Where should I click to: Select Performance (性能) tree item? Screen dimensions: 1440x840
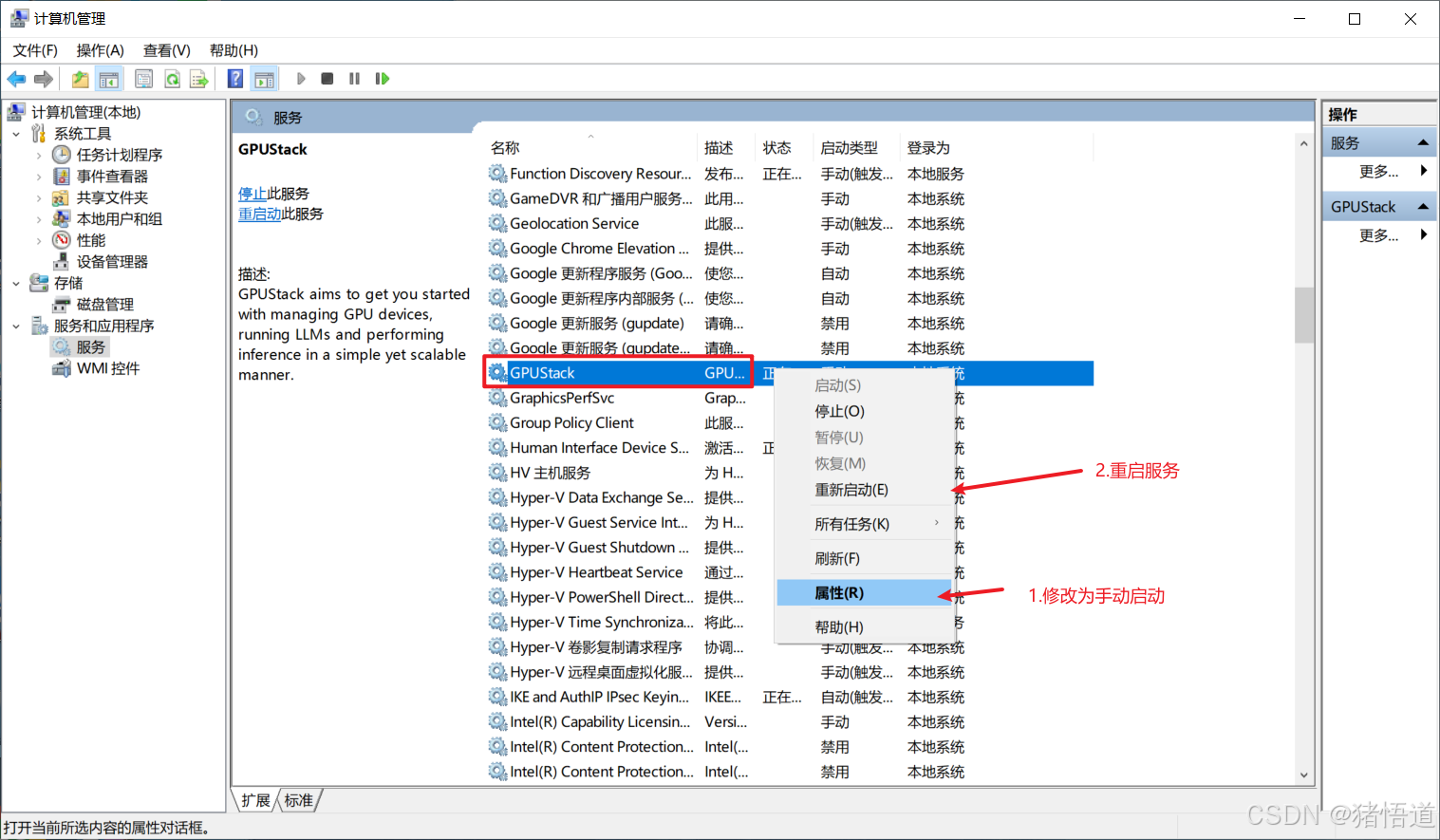91,240
